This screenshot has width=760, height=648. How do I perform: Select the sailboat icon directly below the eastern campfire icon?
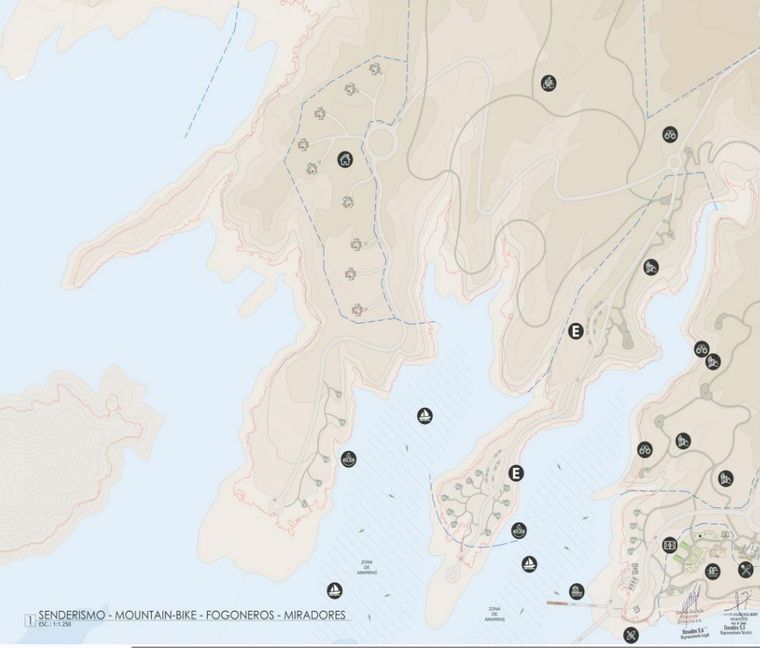point(527,565)
